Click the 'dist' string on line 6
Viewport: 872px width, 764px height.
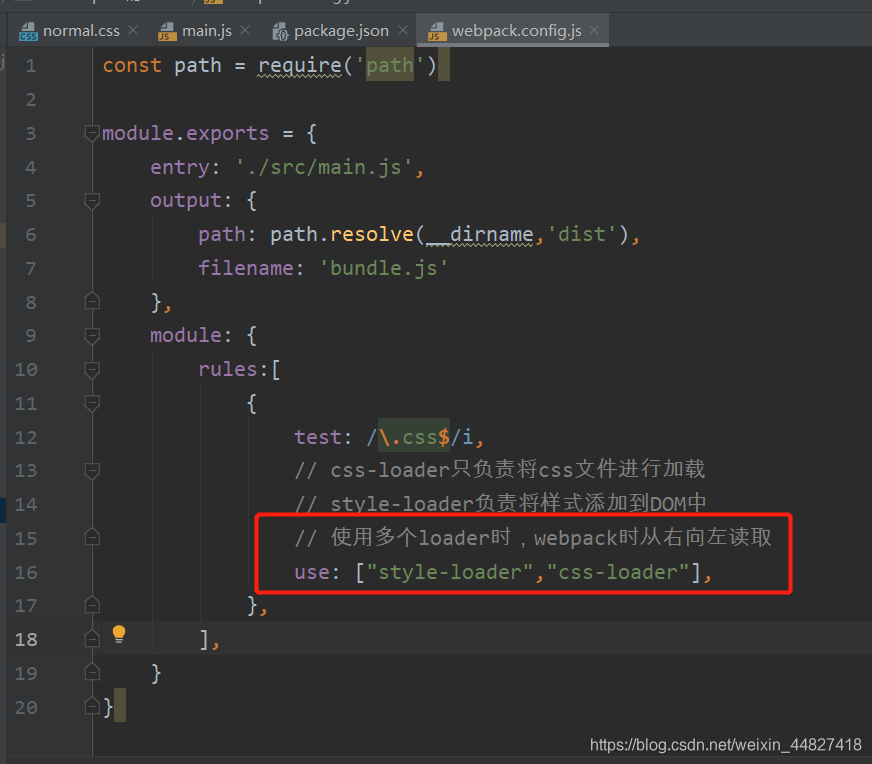(x=582, y=235)
